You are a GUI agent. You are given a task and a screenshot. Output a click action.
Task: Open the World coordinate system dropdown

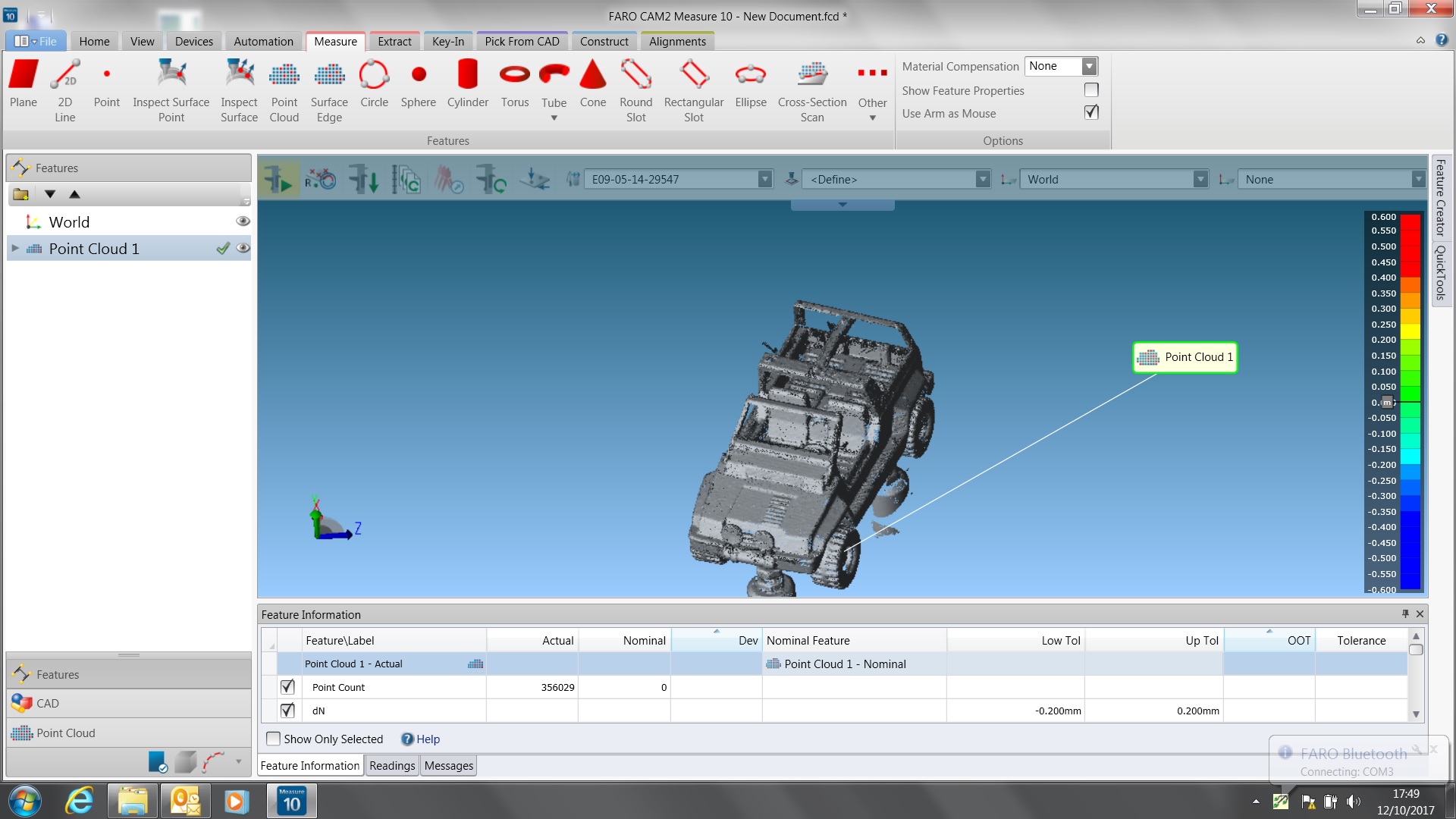point(1200,180)
